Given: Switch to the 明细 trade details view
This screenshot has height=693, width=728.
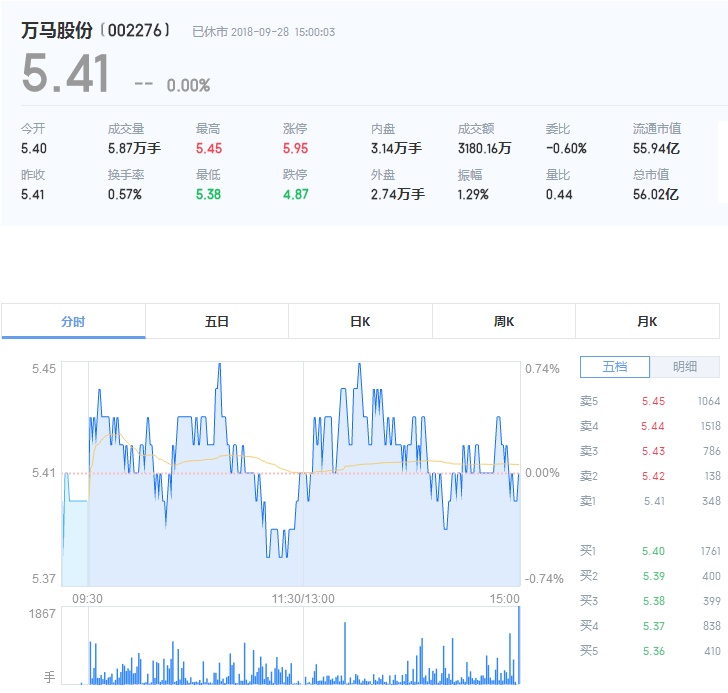Looking at the screenshot, I should (x=684, y=367).
